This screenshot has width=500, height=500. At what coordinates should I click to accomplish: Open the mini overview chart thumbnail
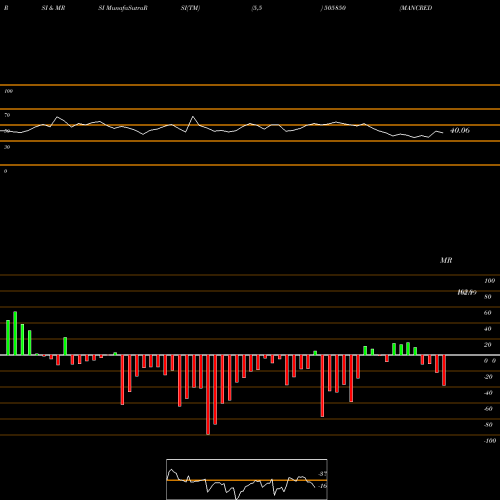247,479
